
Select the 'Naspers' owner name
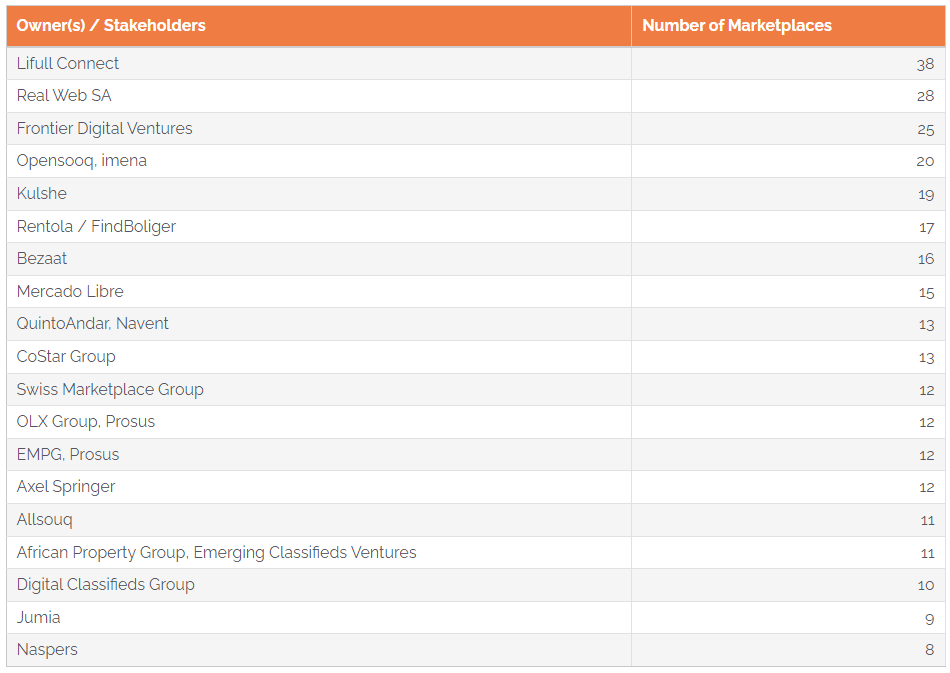click(x=47, y=650)
